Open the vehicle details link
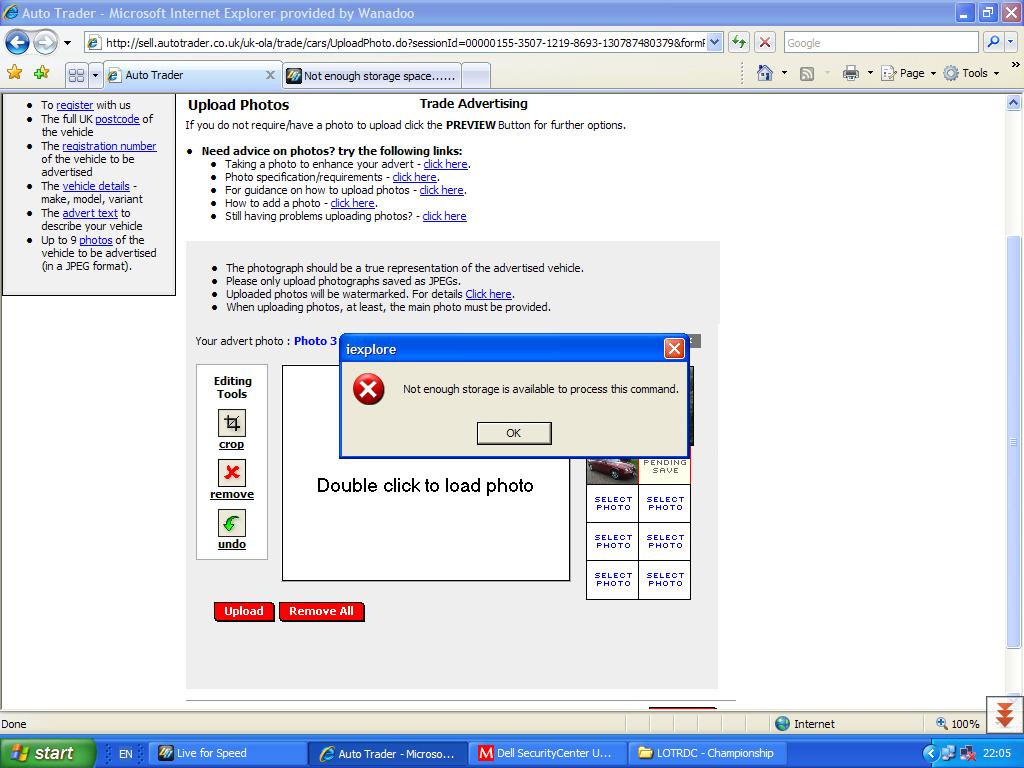Image resolution: width=1024 pixels, height=768 pixels. [96, 186]
